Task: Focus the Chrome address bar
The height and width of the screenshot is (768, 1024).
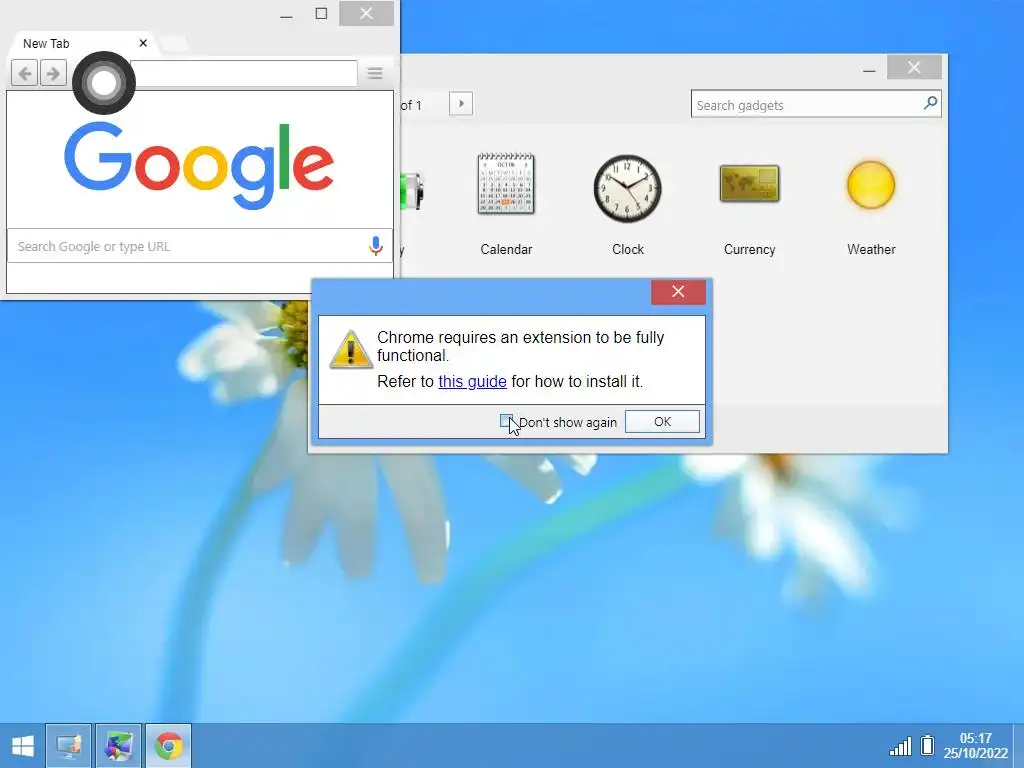Action: coord(244,73)
